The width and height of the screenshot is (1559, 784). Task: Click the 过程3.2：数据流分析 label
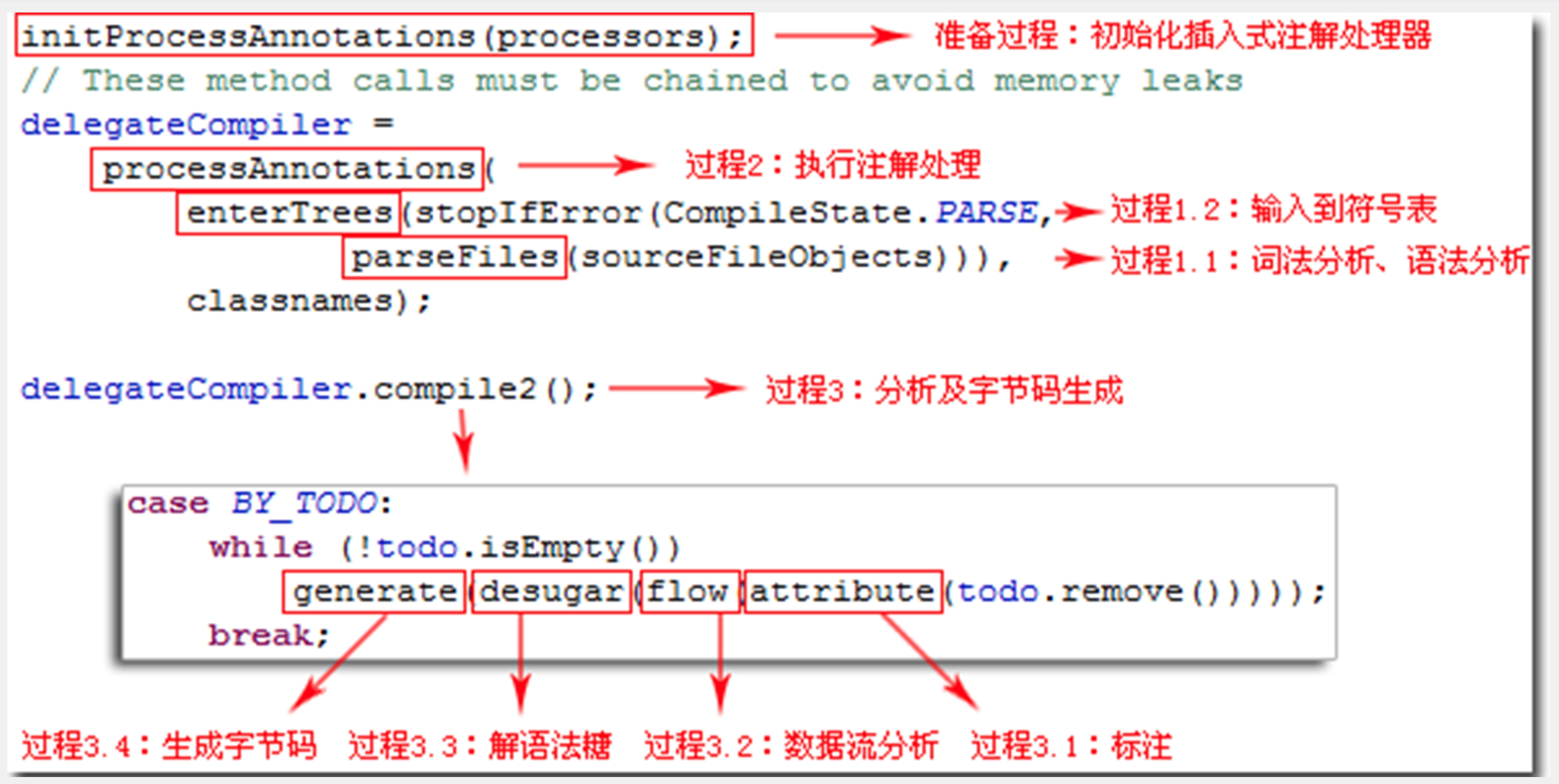[791, 746]
